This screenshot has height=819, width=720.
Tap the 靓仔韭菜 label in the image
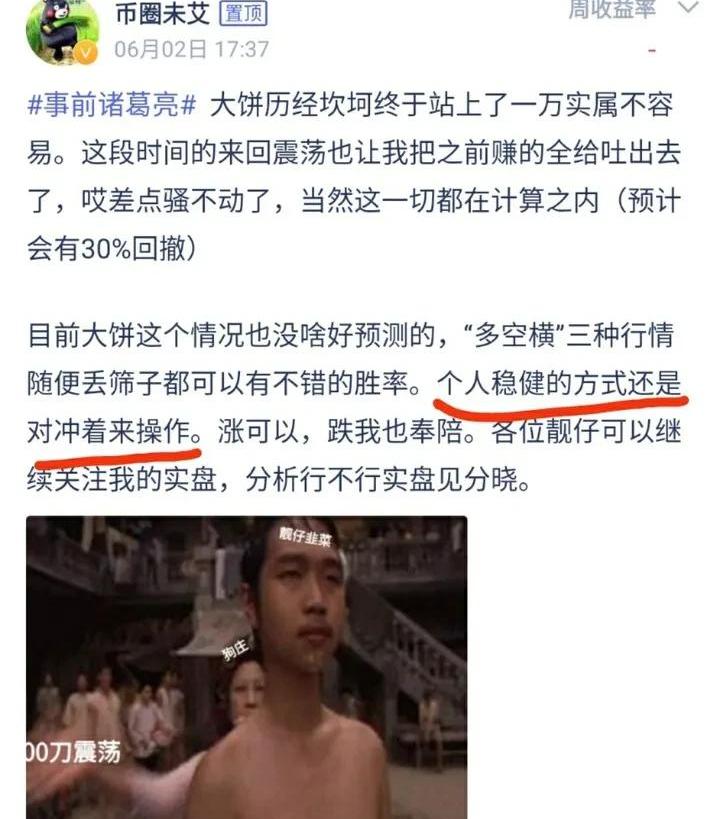tap(305, 535)
